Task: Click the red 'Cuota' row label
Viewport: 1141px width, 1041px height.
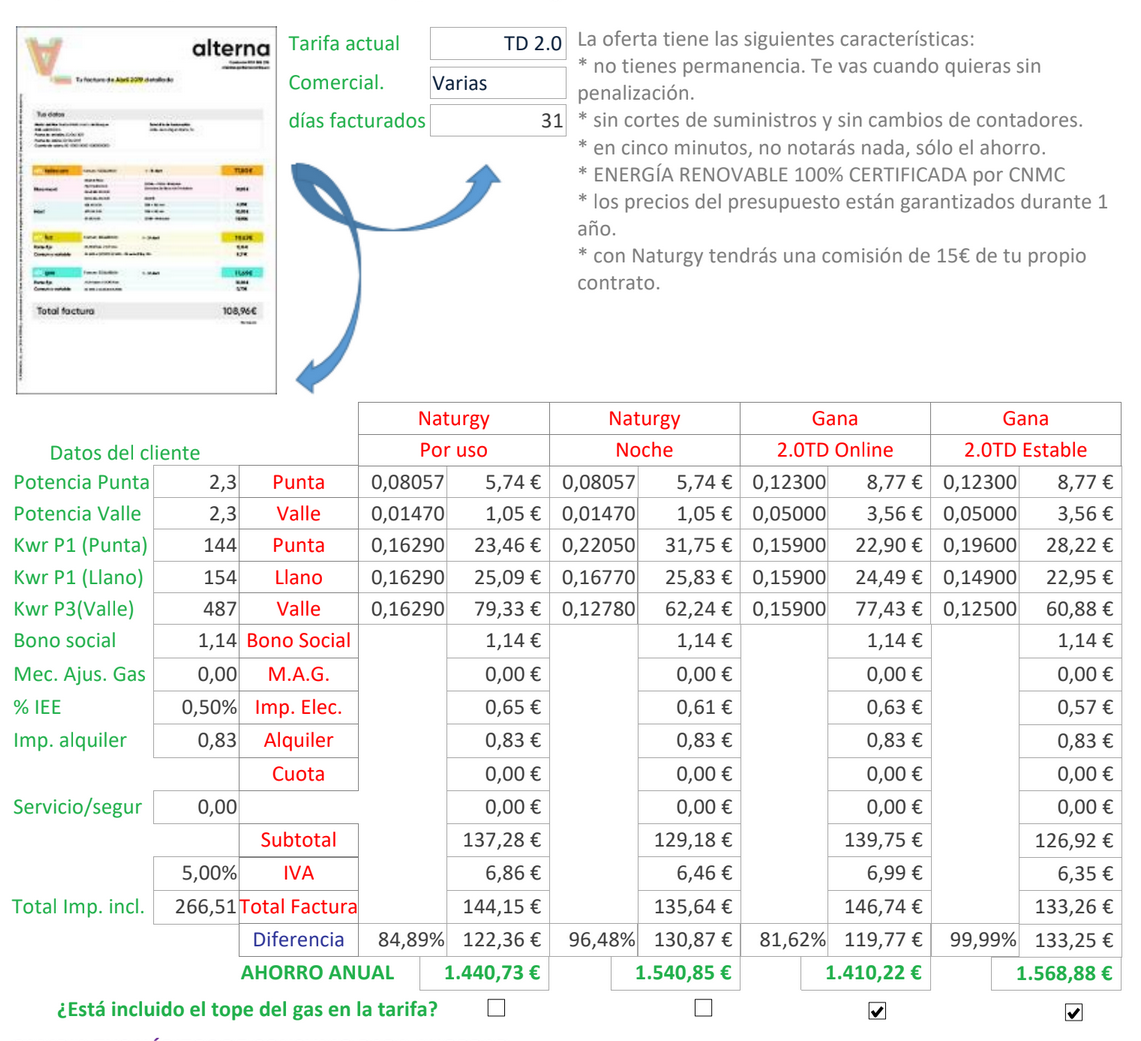Action: (x=298, y=774)
